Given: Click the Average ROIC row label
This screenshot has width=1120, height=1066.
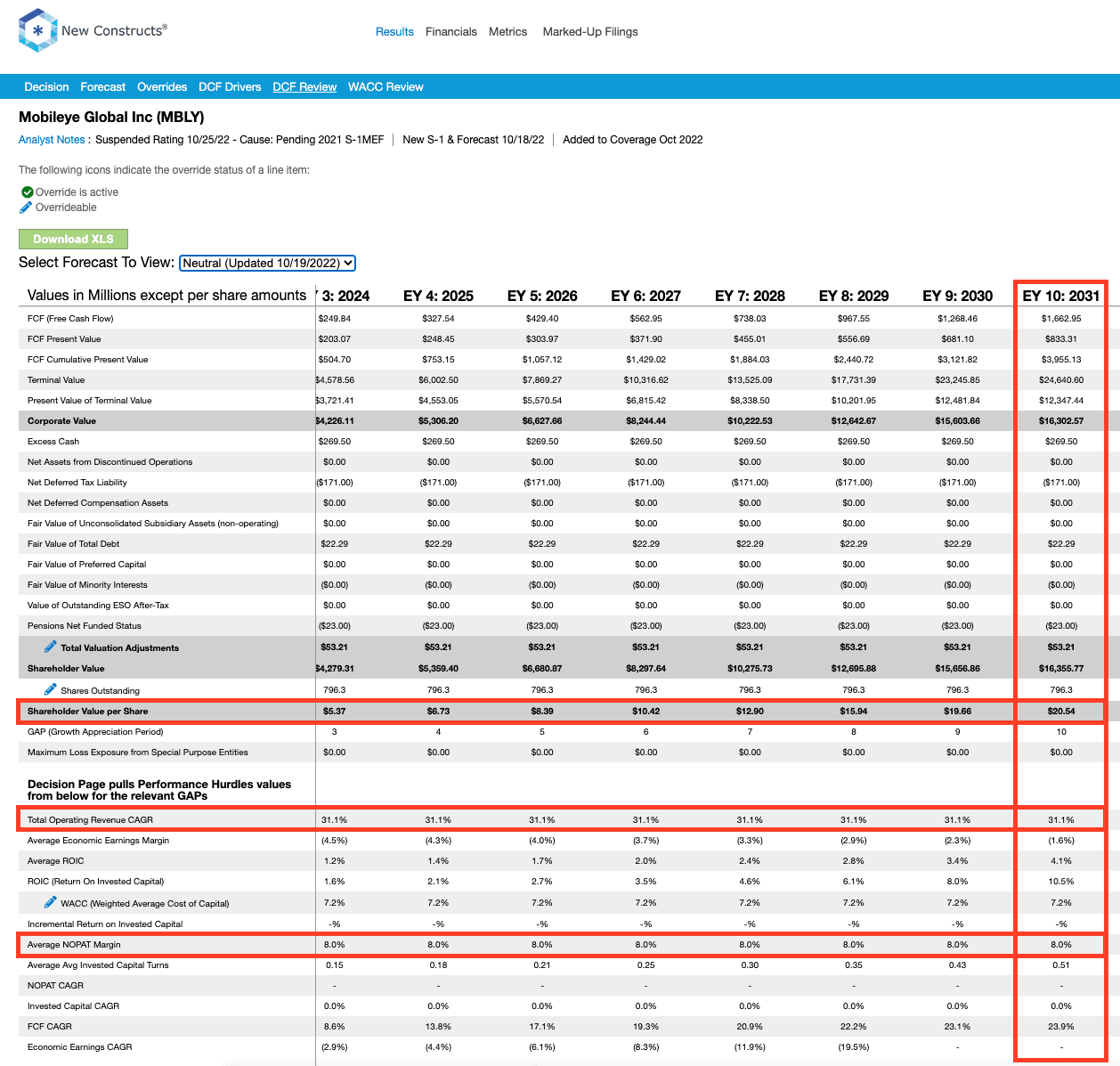Looking at the screenshot, I should [55, 861].
